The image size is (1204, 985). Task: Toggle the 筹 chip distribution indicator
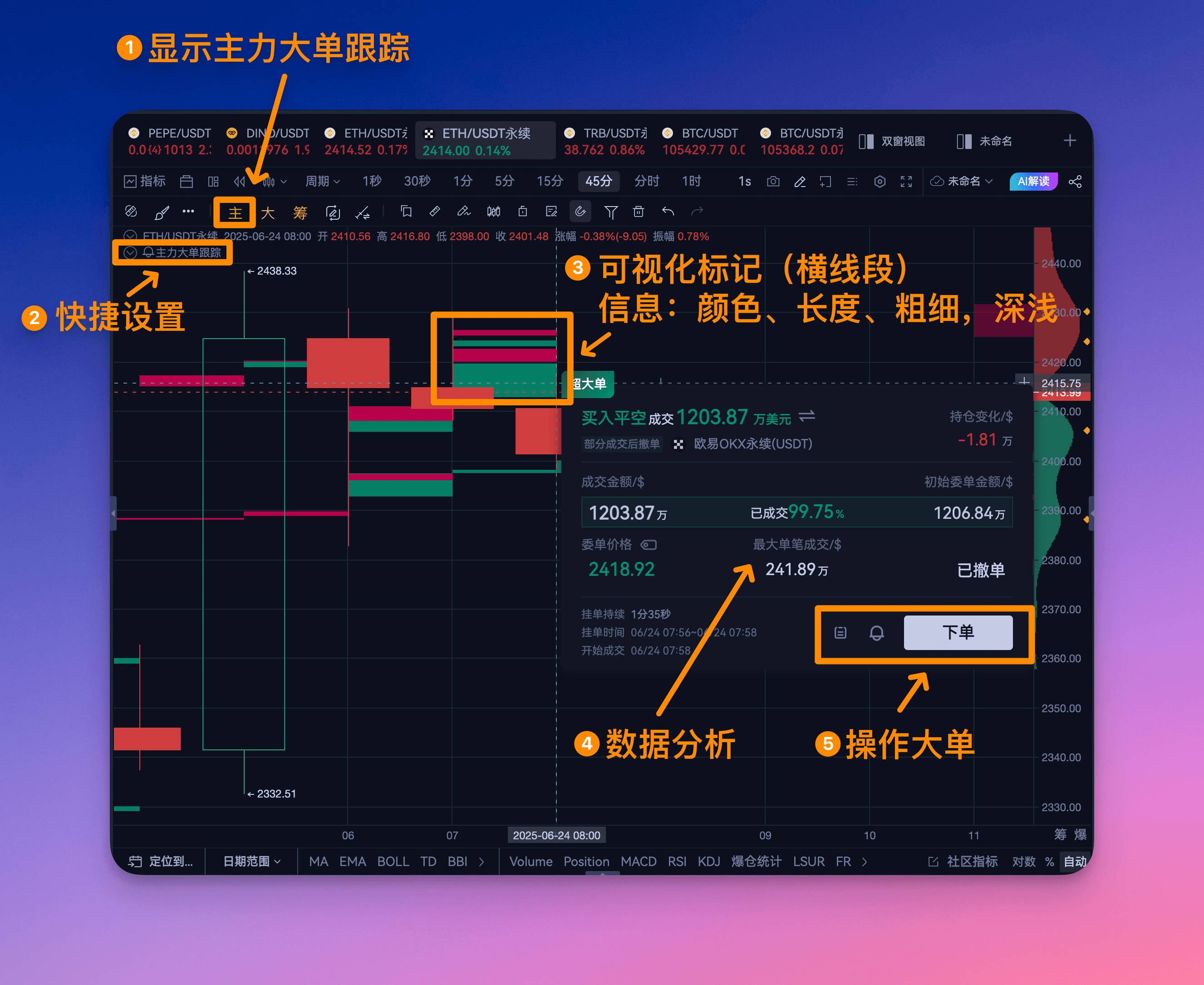(300, 213)
